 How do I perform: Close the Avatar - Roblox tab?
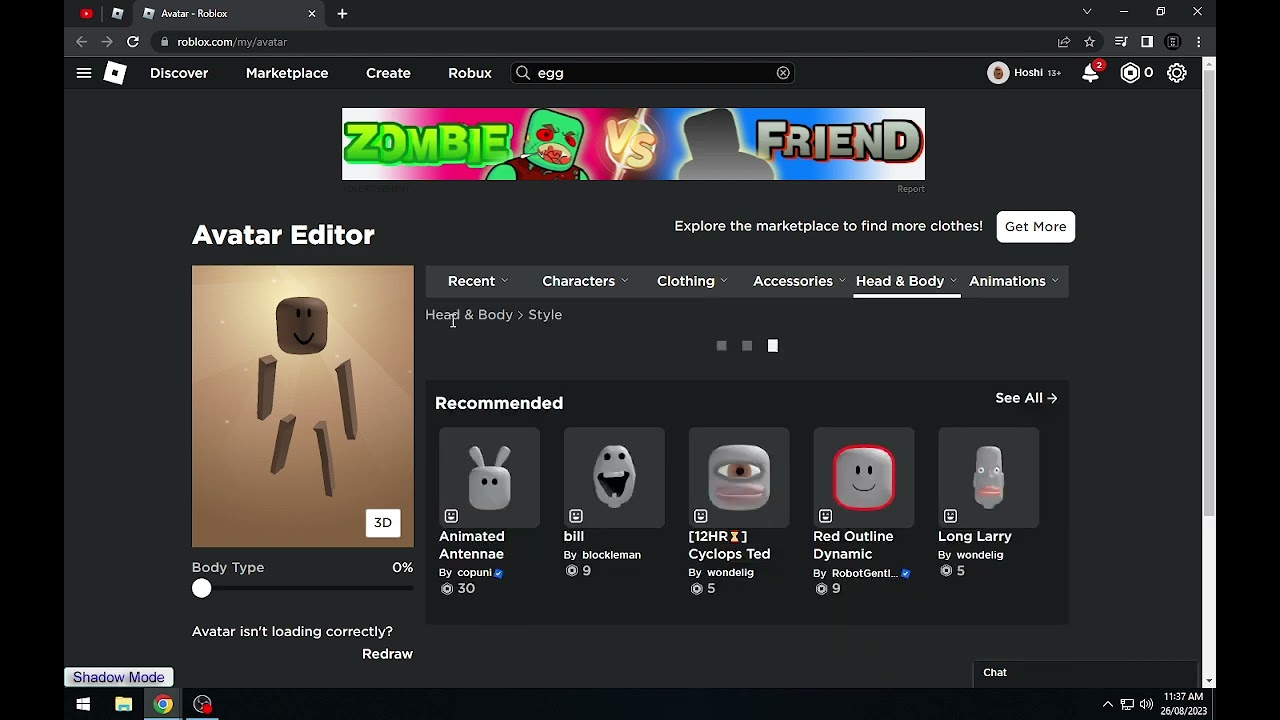click(x=312, y=14)
